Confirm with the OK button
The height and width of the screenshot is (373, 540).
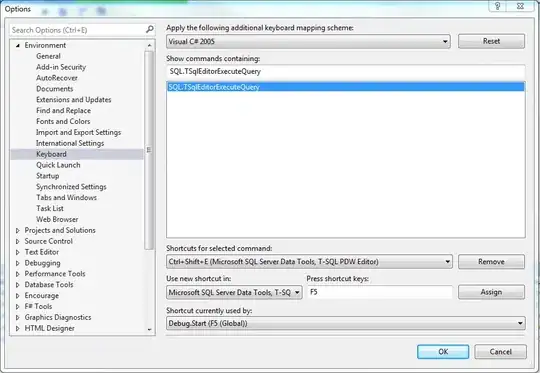(443, 352)
